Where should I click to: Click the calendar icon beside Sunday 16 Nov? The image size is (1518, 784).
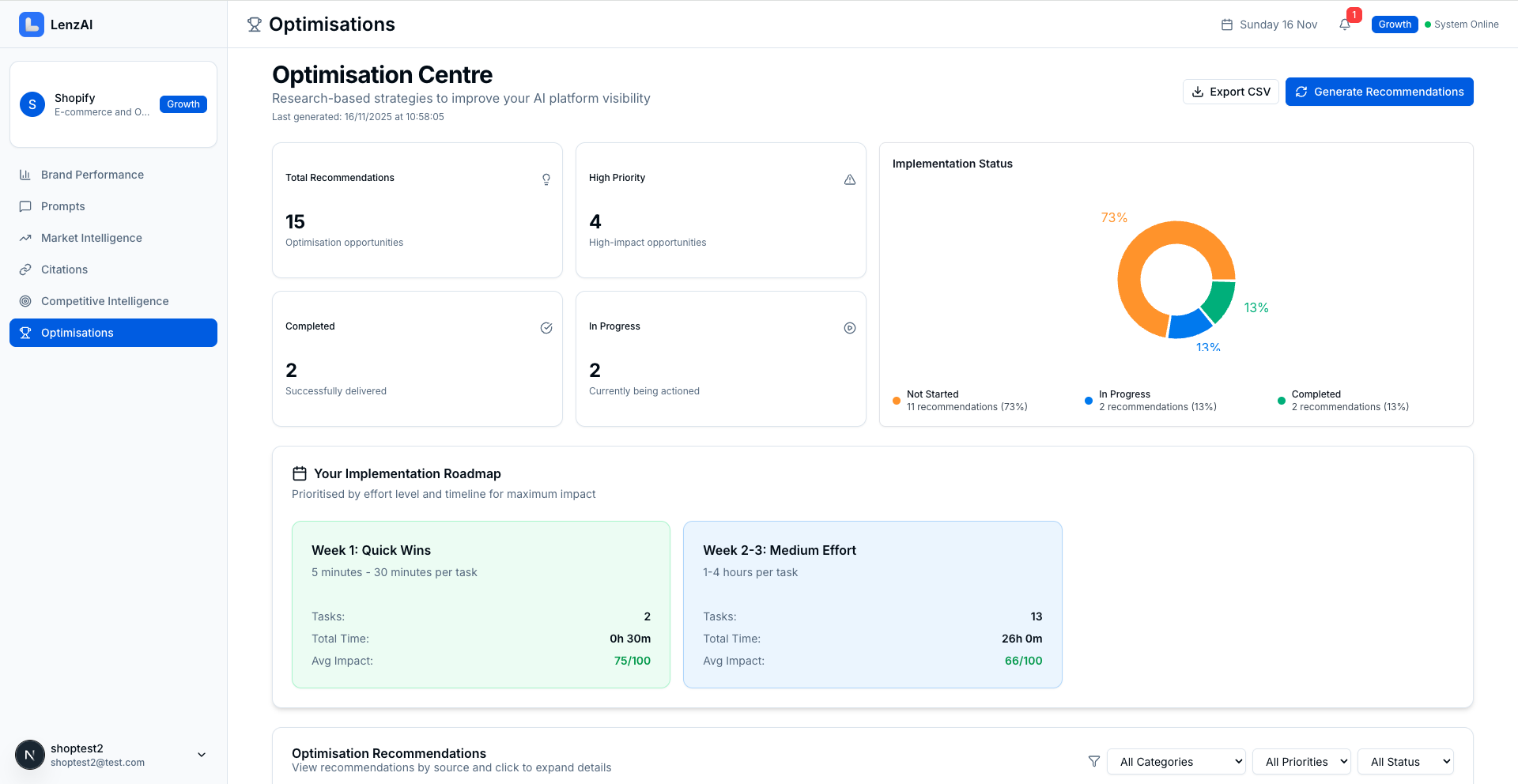(1226, 24)
